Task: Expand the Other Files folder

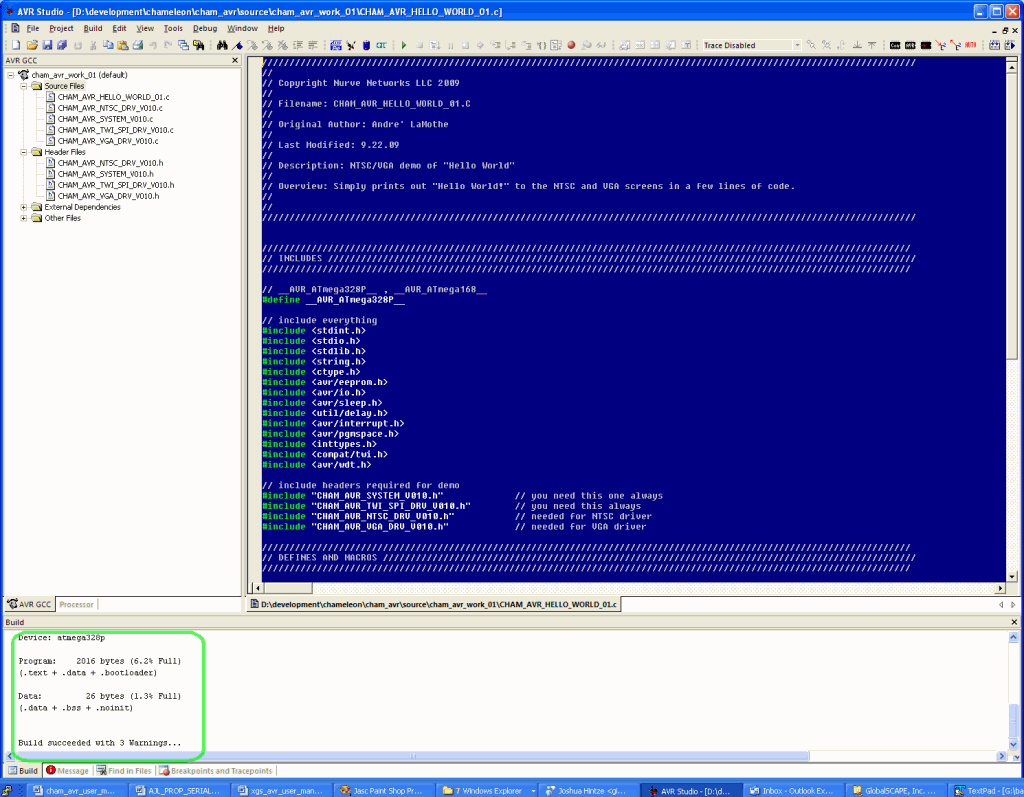Action: click(24, 218)
